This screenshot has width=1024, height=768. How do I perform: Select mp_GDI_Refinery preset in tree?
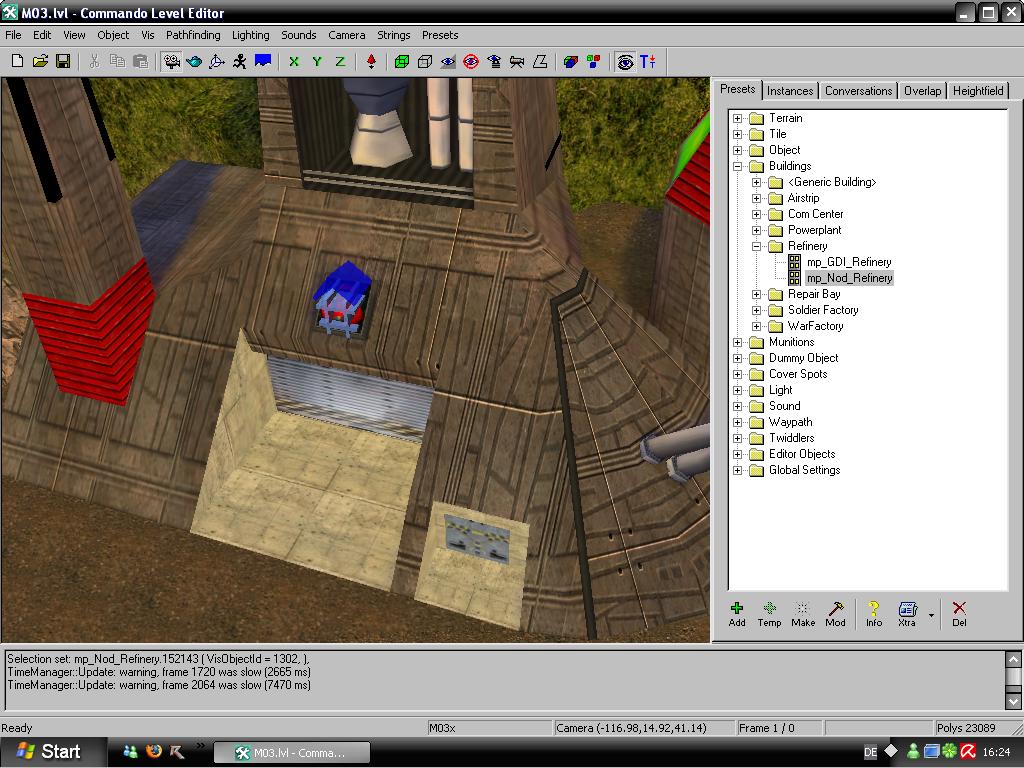(849, 262)
